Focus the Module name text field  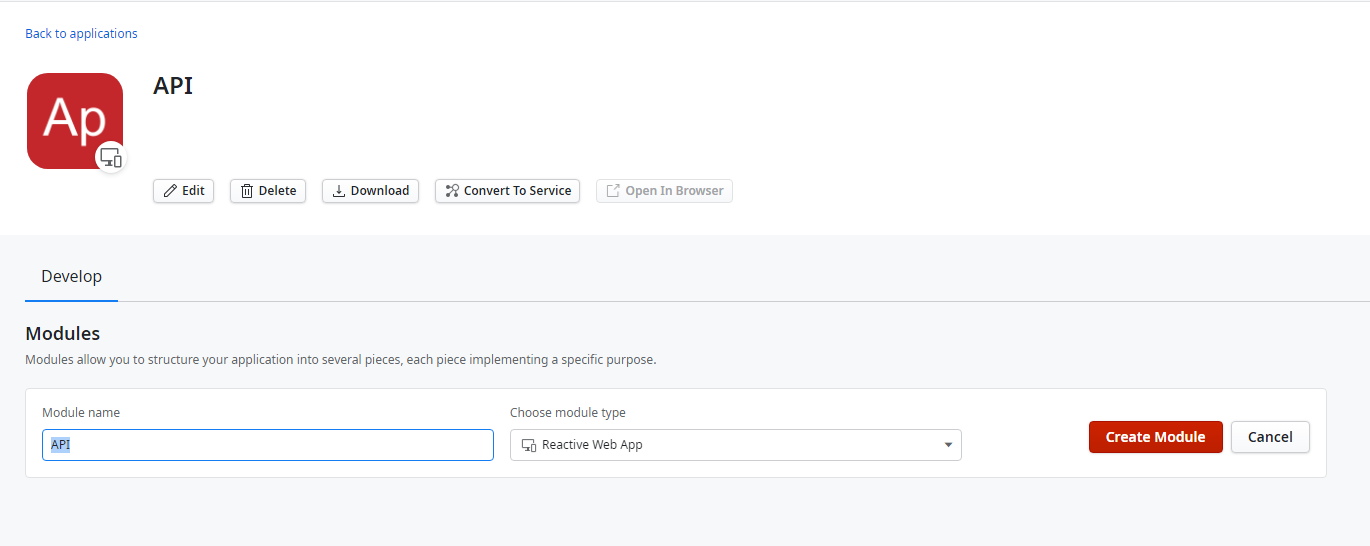click(x=268, y=445)
